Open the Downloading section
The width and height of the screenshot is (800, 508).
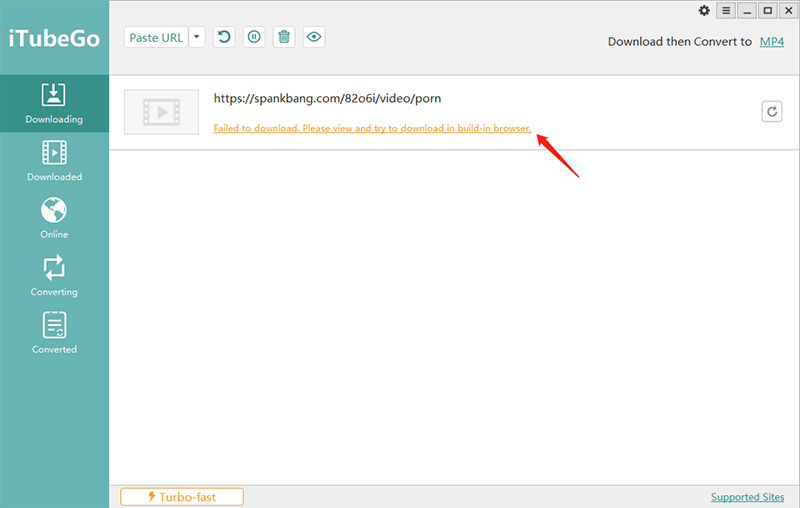pyautogui.click(x=54, y=104)
